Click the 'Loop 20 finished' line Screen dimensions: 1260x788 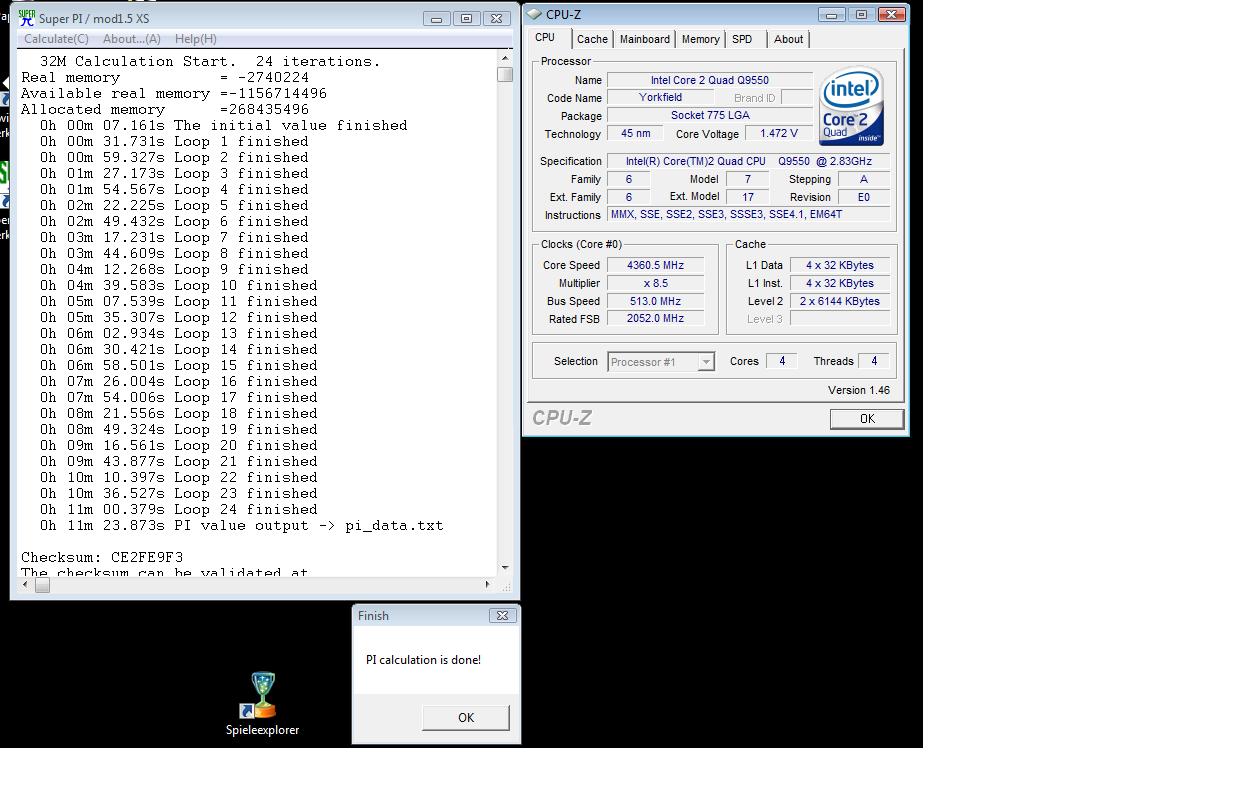click(178, 445)
